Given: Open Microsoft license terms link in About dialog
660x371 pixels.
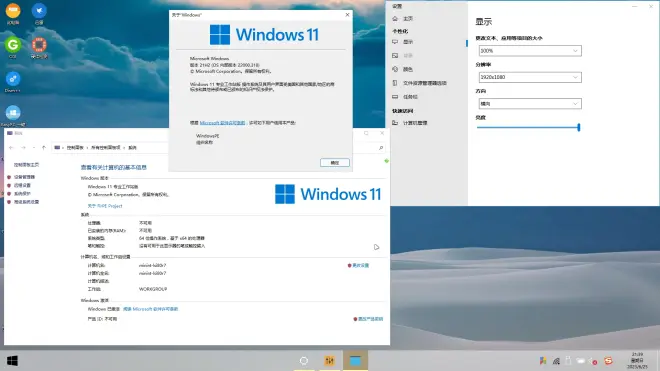Looking at the screenshot, I should coord(222,123).
